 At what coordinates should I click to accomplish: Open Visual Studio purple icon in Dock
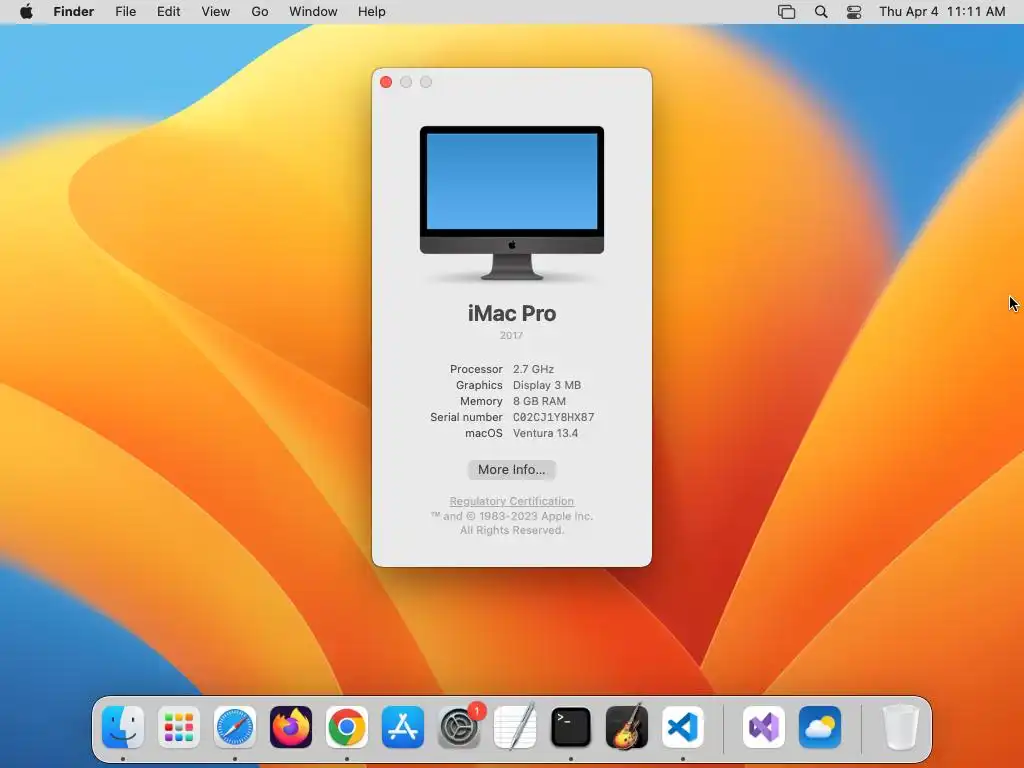click(763, 727)
